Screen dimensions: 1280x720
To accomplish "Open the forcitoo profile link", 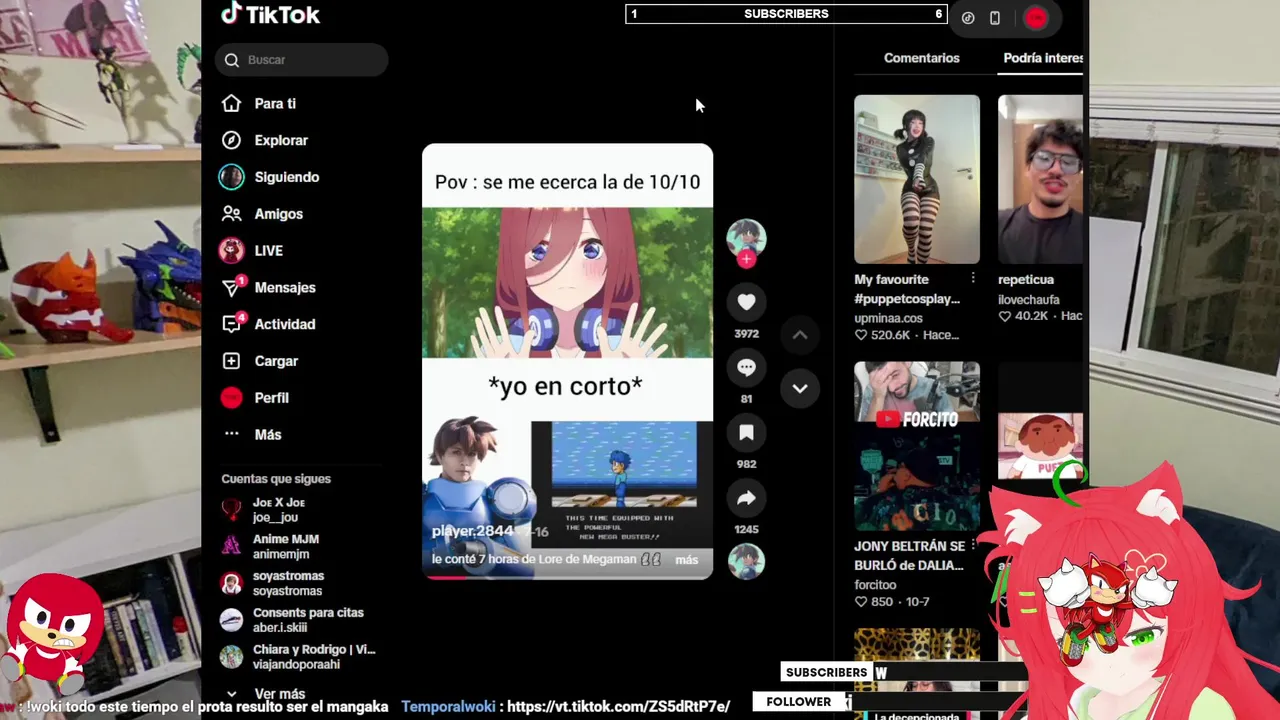I will tap(875, 584).
